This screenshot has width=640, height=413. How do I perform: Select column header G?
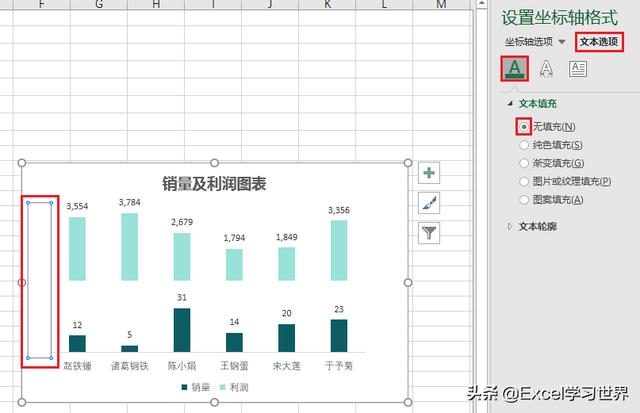[99, 4]
